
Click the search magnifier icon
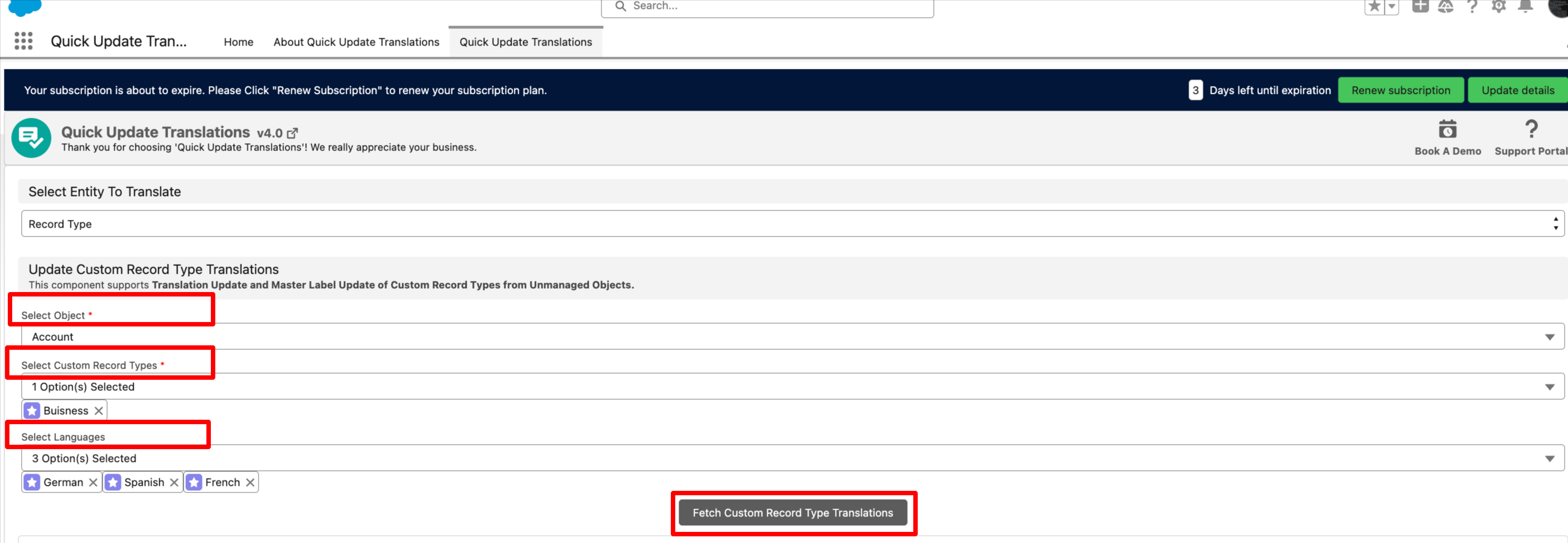tap(620, 6)
